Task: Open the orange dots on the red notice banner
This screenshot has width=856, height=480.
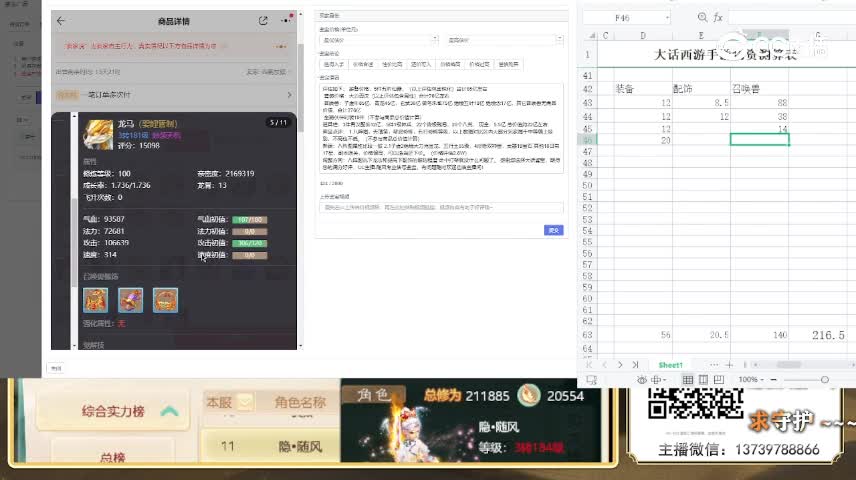Action: pos(281,47)
